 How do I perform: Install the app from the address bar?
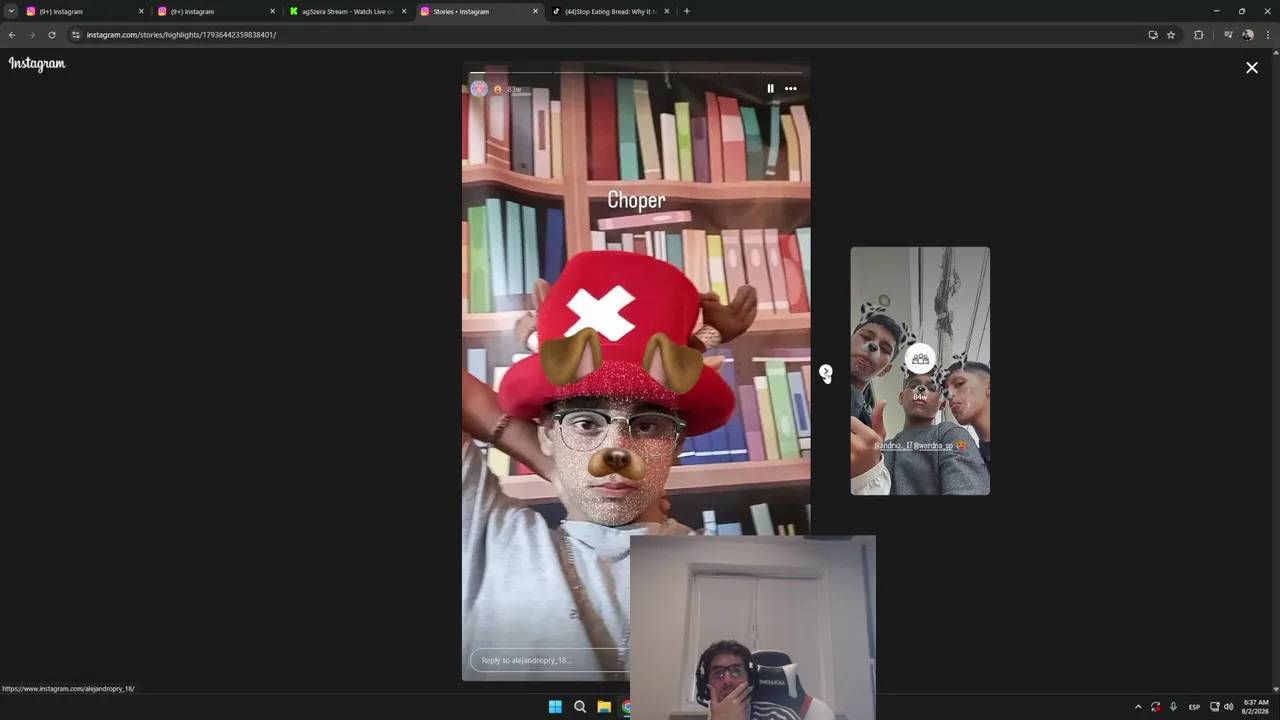[x=1153, y=35]
